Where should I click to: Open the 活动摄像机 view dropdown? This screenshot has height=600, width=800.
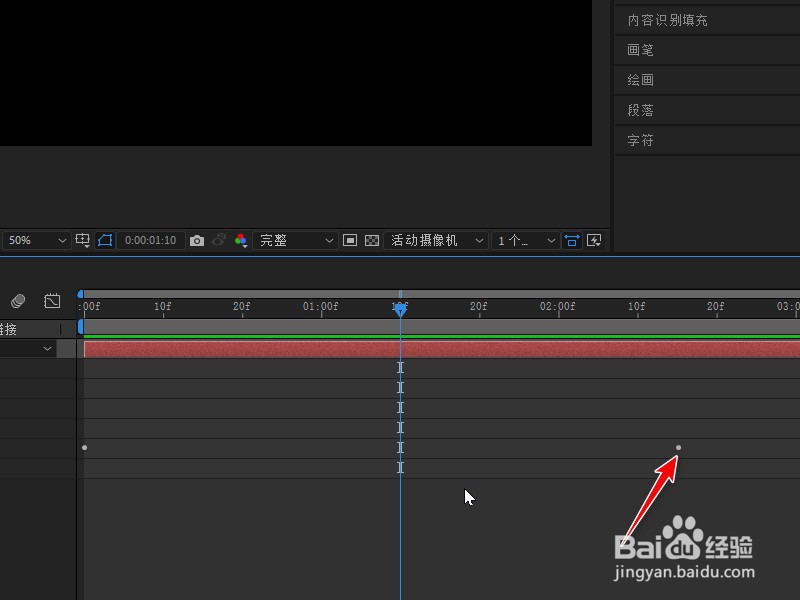(x=436, y=240)
